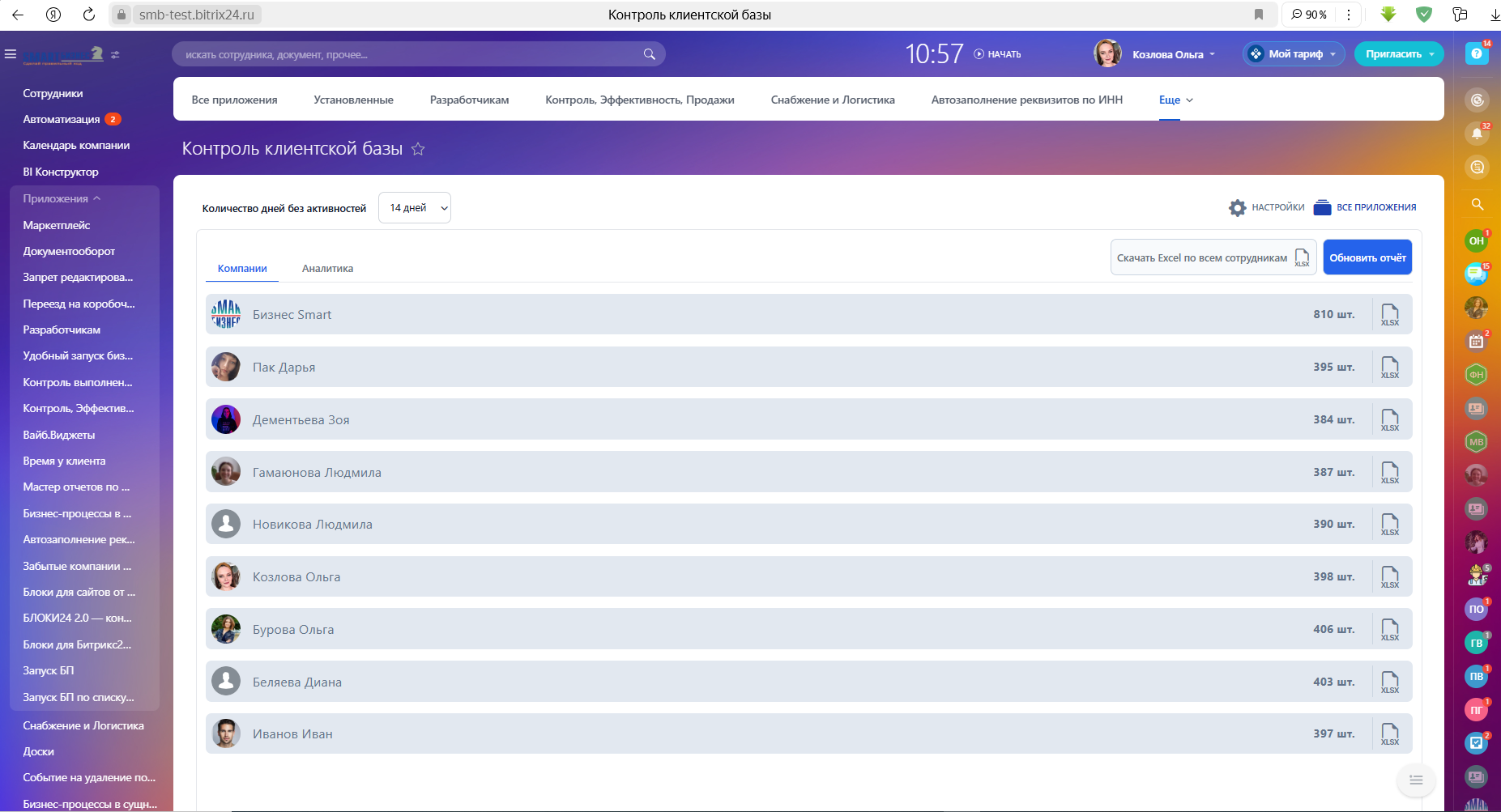The height and width of the screenshot is (812, 1501).
Task: Download XLSX report for Дементьева Зоя
Action: pyautogui.click(x=1390, y=420)
